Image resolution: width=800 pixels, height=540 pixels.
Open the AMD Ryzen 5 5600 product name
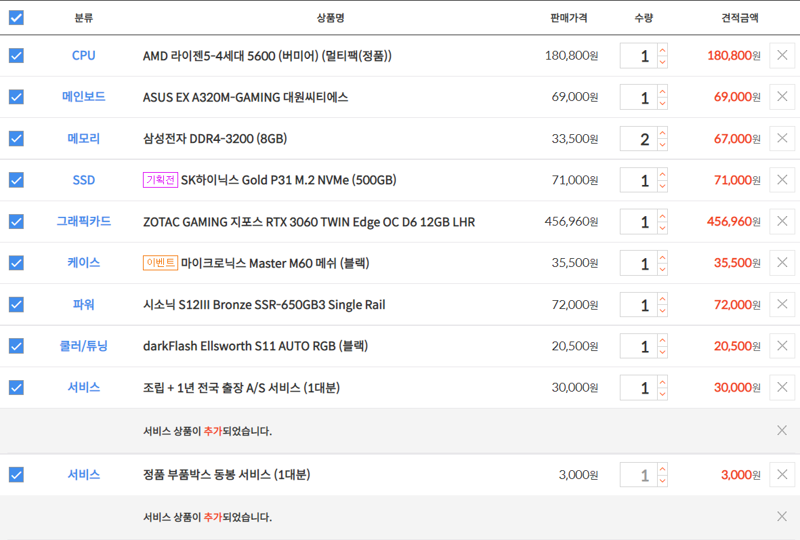[x=267, y=55]
